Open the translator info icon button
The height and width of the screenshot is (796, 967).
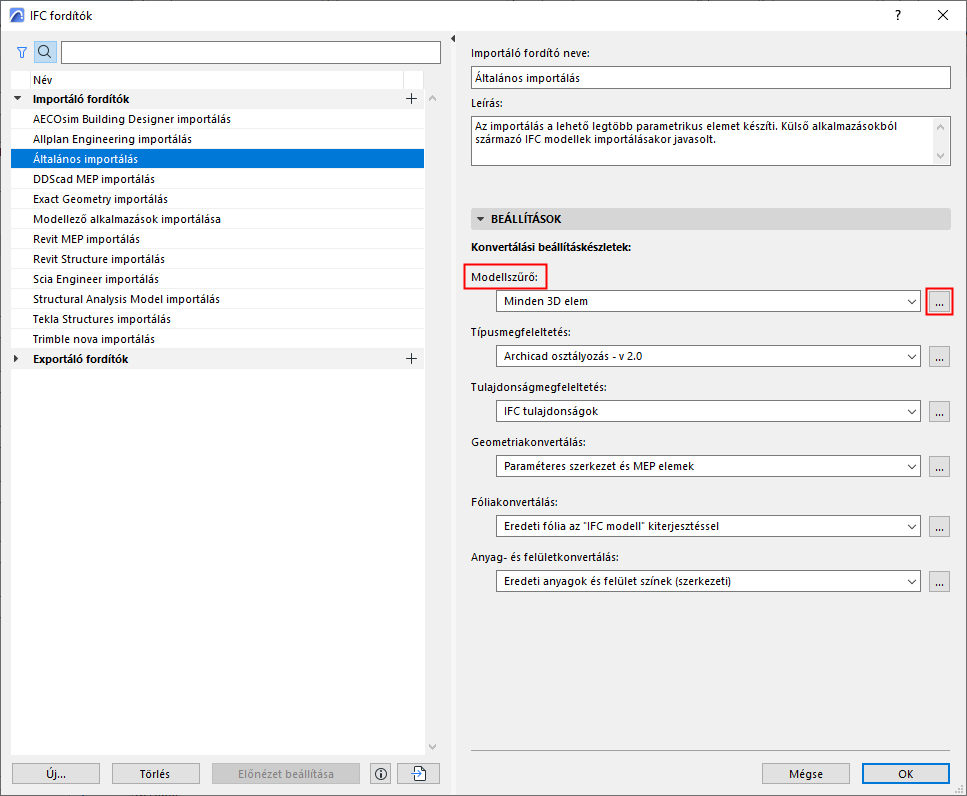coord(381,774)
